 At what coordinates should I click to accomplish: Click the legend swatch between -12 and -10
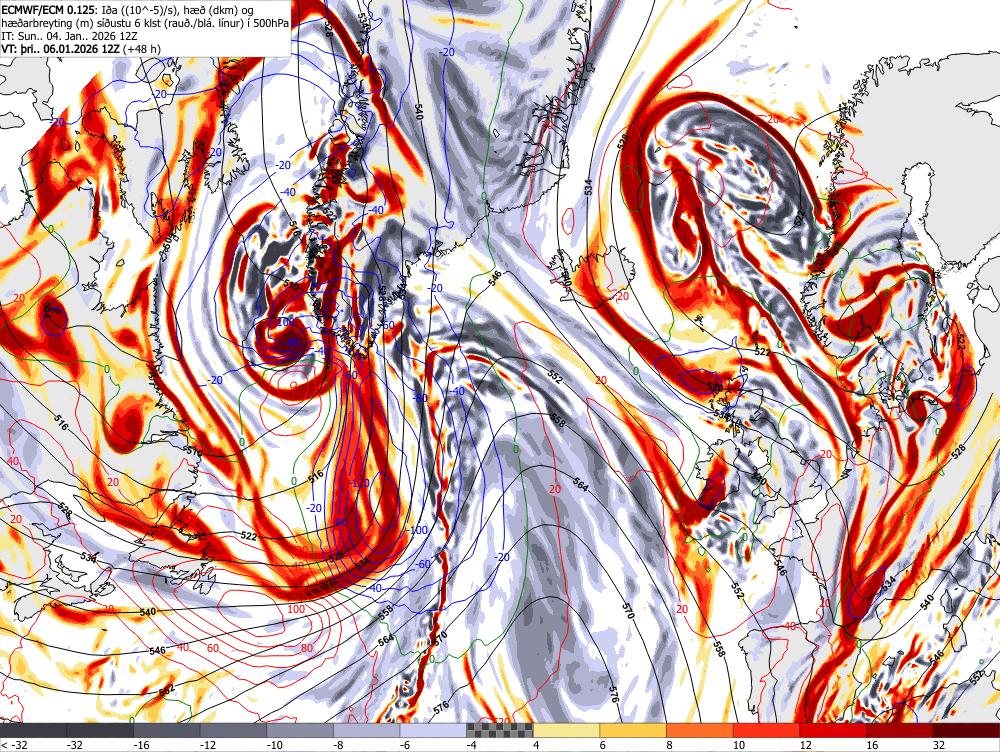pyautogui.click(x=233, y=731)
